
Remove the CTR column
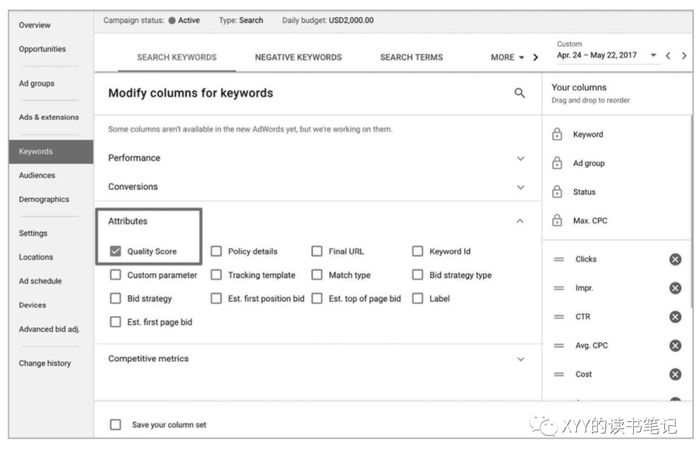point(675,317)
